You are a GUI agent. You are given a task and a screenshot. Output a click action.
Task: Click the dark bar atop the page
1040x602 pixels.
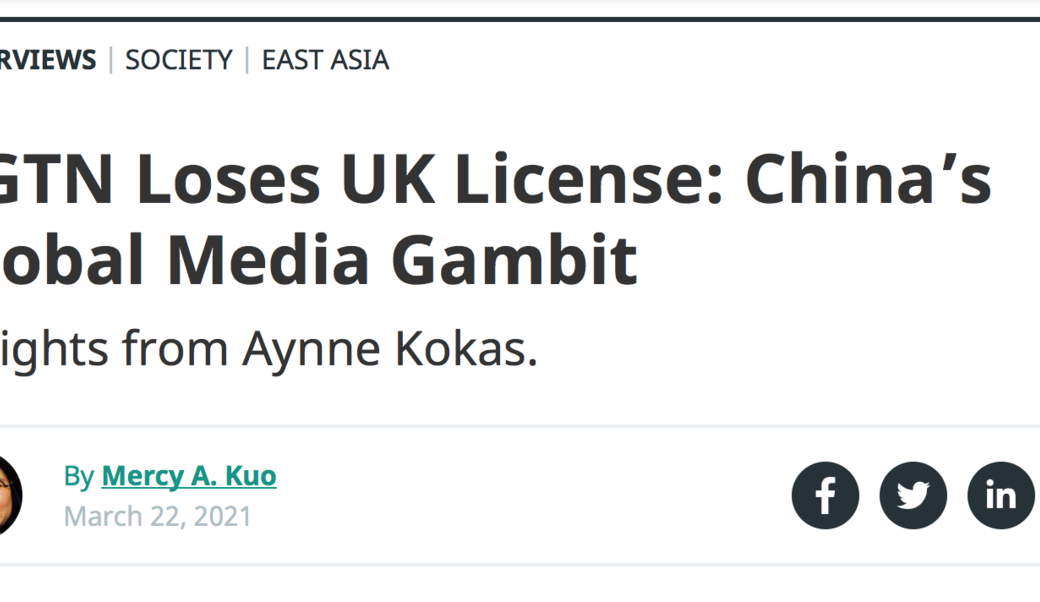[x=520, y=18]
